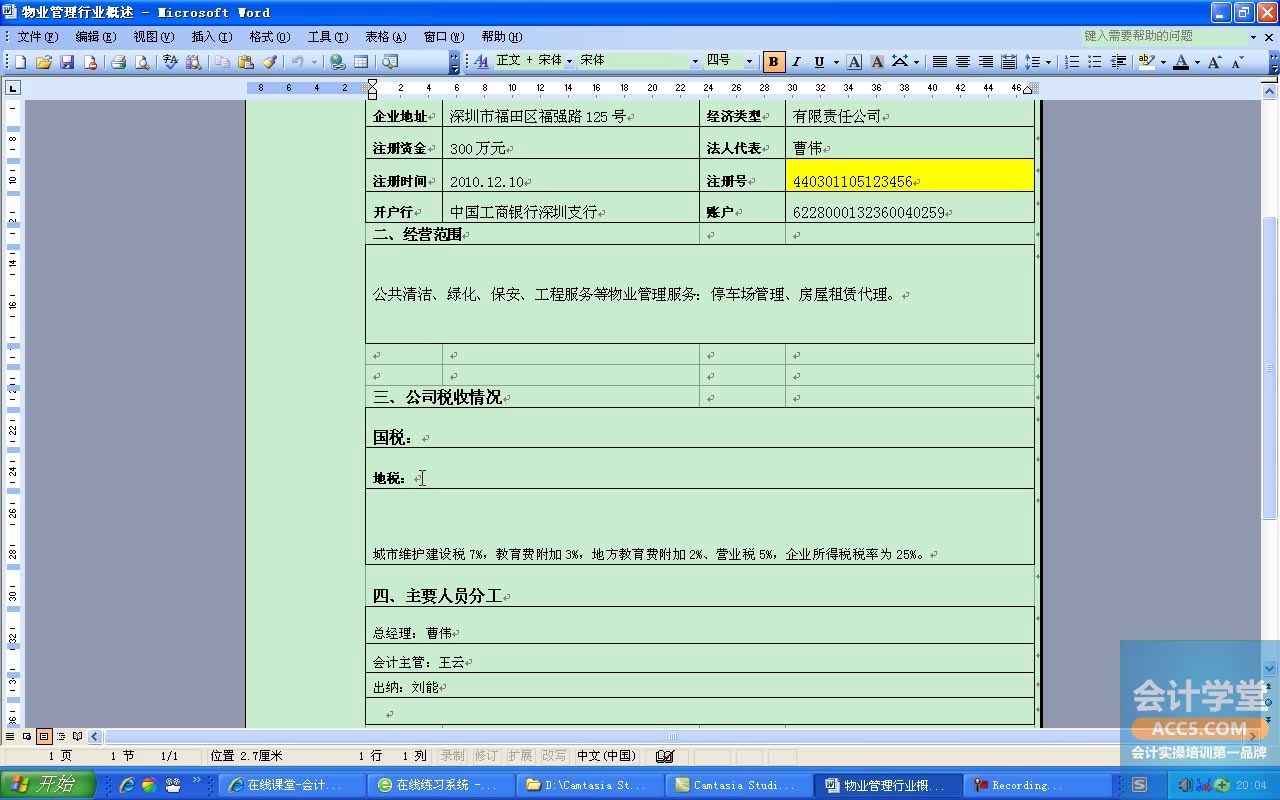Open Print Preview
The height and width of the screenshot is (800, 1280).
pos(142,62)
